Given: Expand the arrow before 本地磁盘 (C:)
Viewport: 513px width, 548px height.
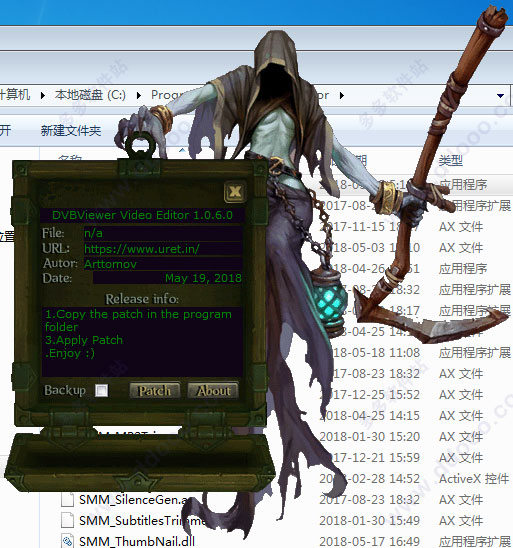Looking at the screenshot, I should [x=43, y=95].
